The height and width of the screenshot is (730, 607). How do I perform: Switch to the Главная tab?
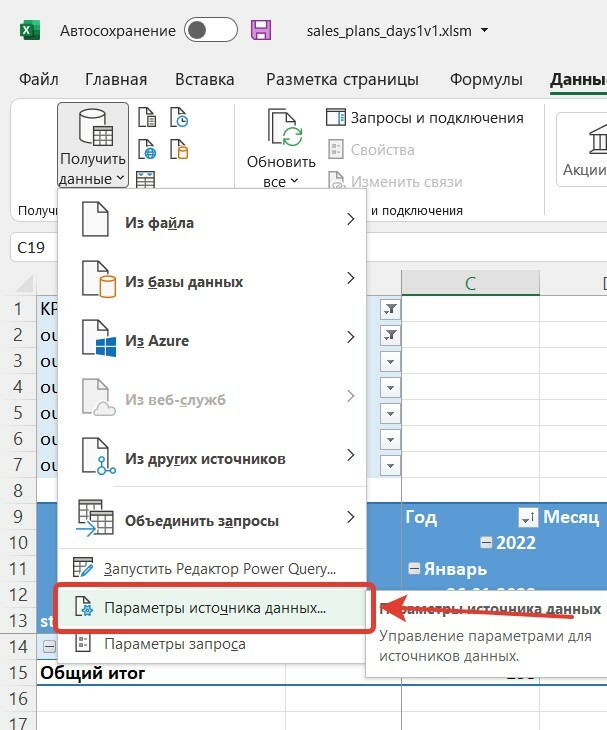tap(116, 79)
